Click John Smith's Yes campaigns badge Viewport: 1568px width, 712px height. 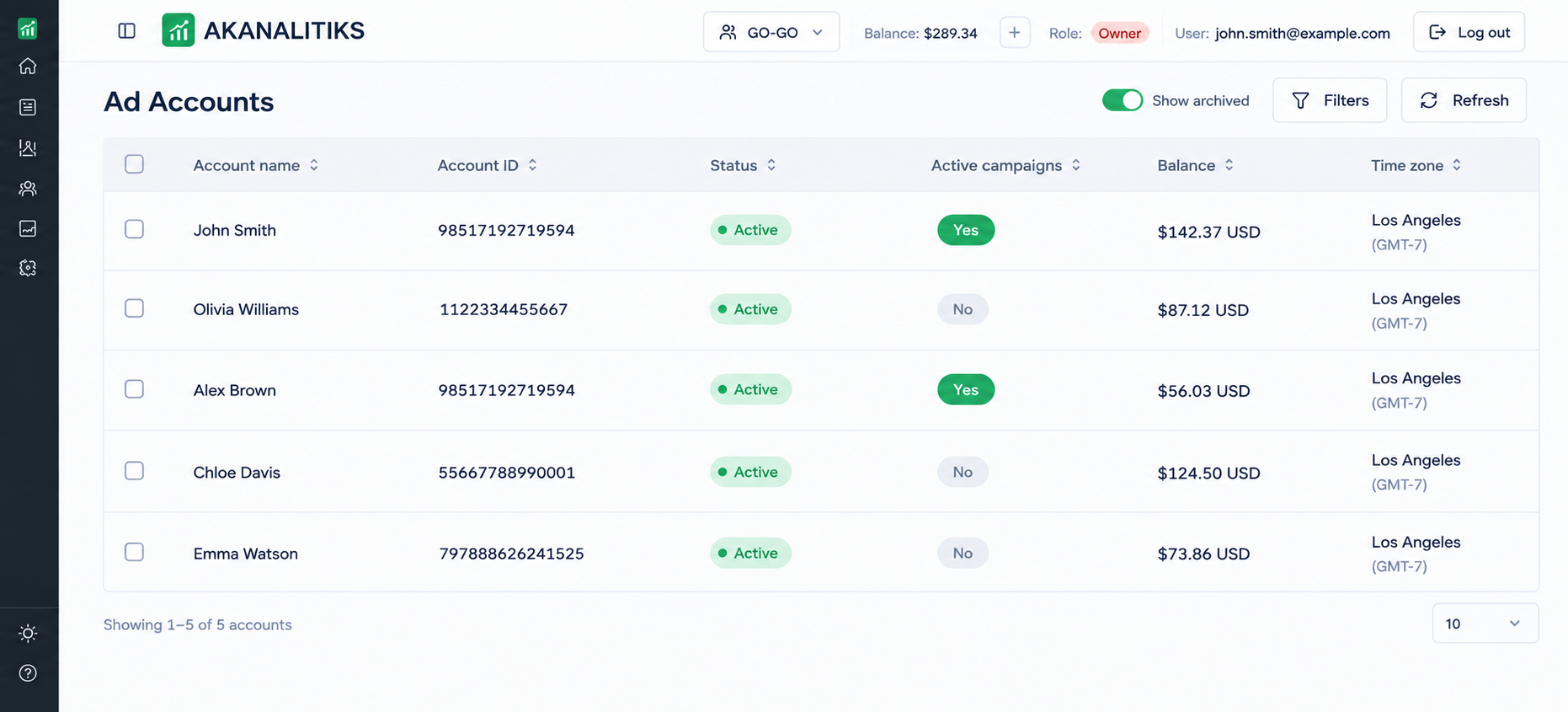[966, 230]
